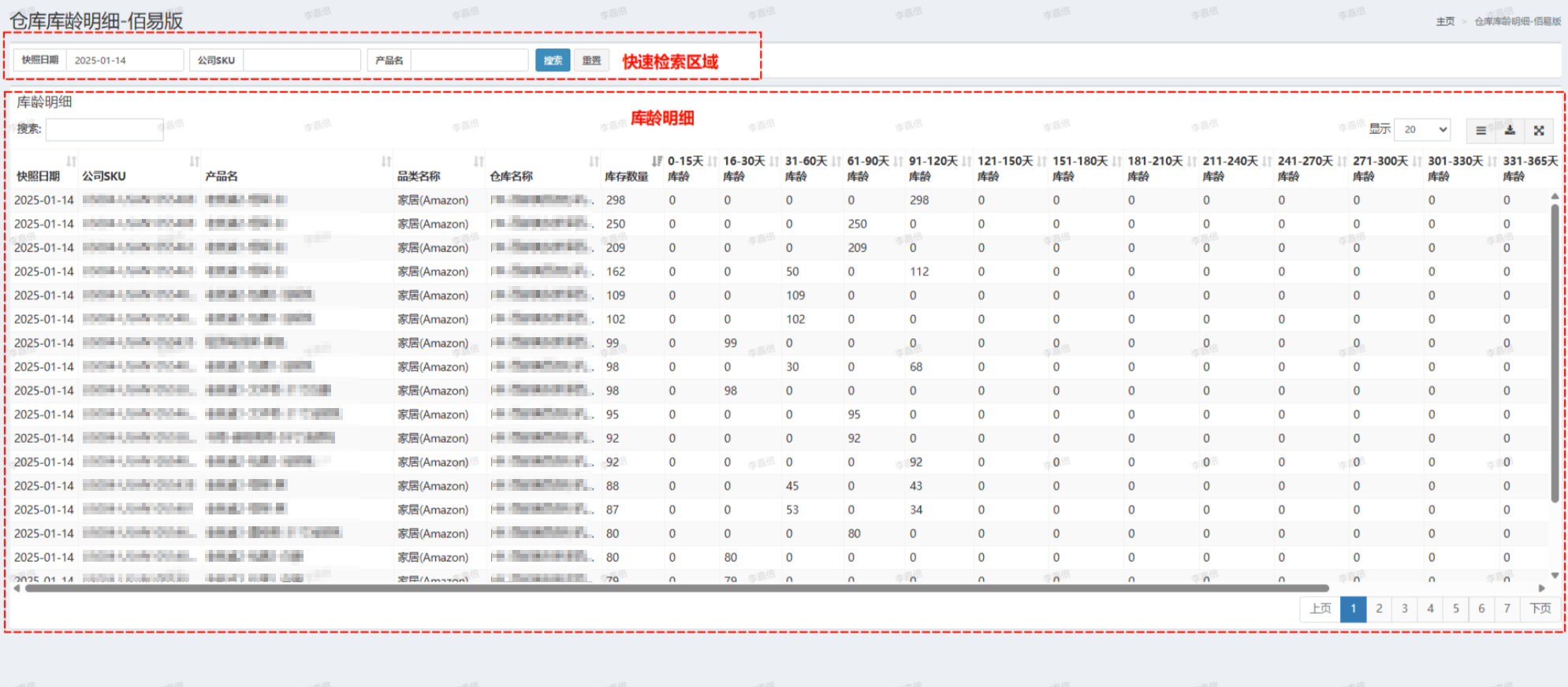Open the 显示 page size dropdown
The image size is (1568, 687).
tap(1422, 129)
